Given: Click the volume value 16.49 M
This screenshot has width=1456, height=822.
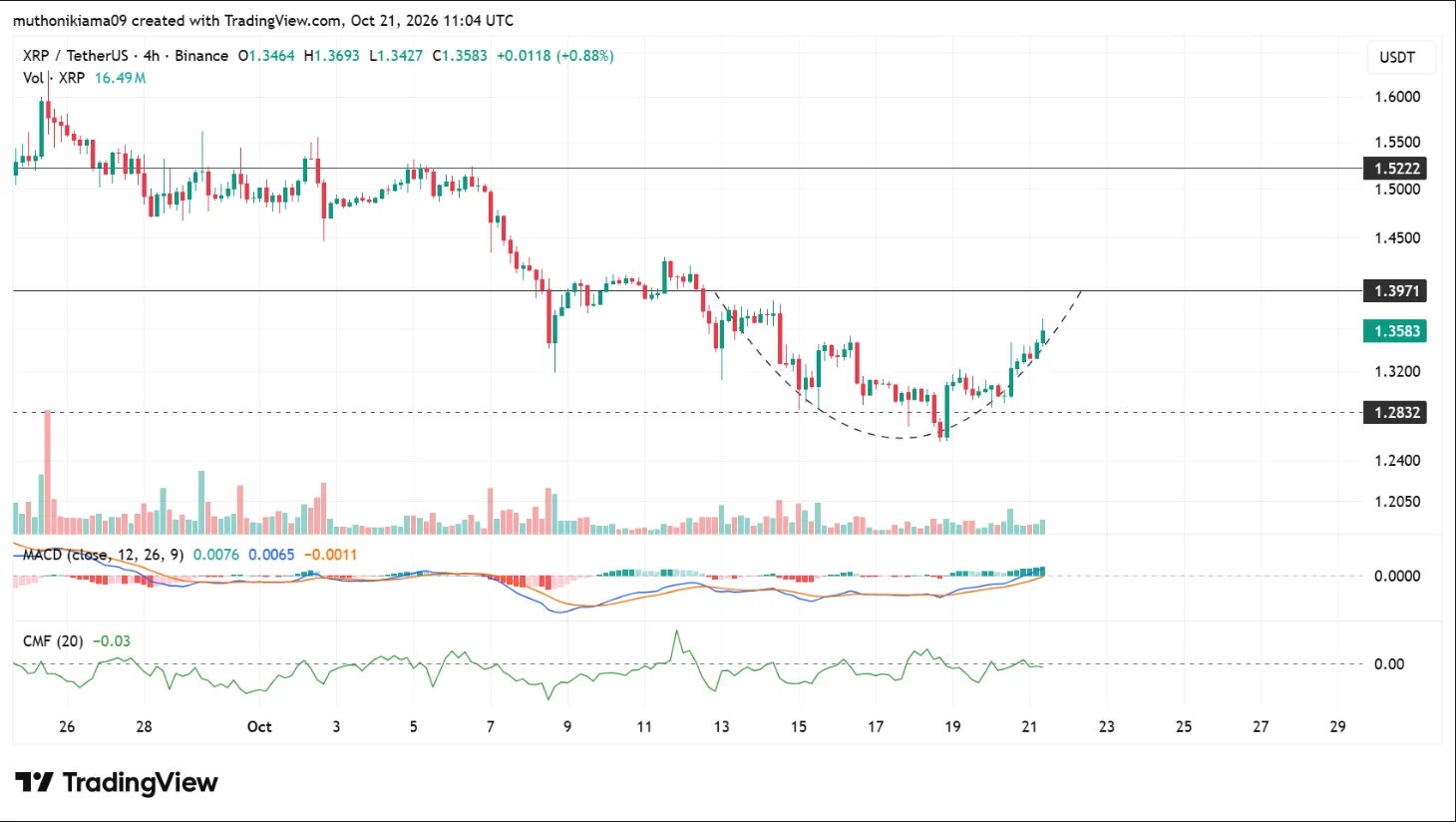Looking at the screenshot, I should [x=121, y=78].
